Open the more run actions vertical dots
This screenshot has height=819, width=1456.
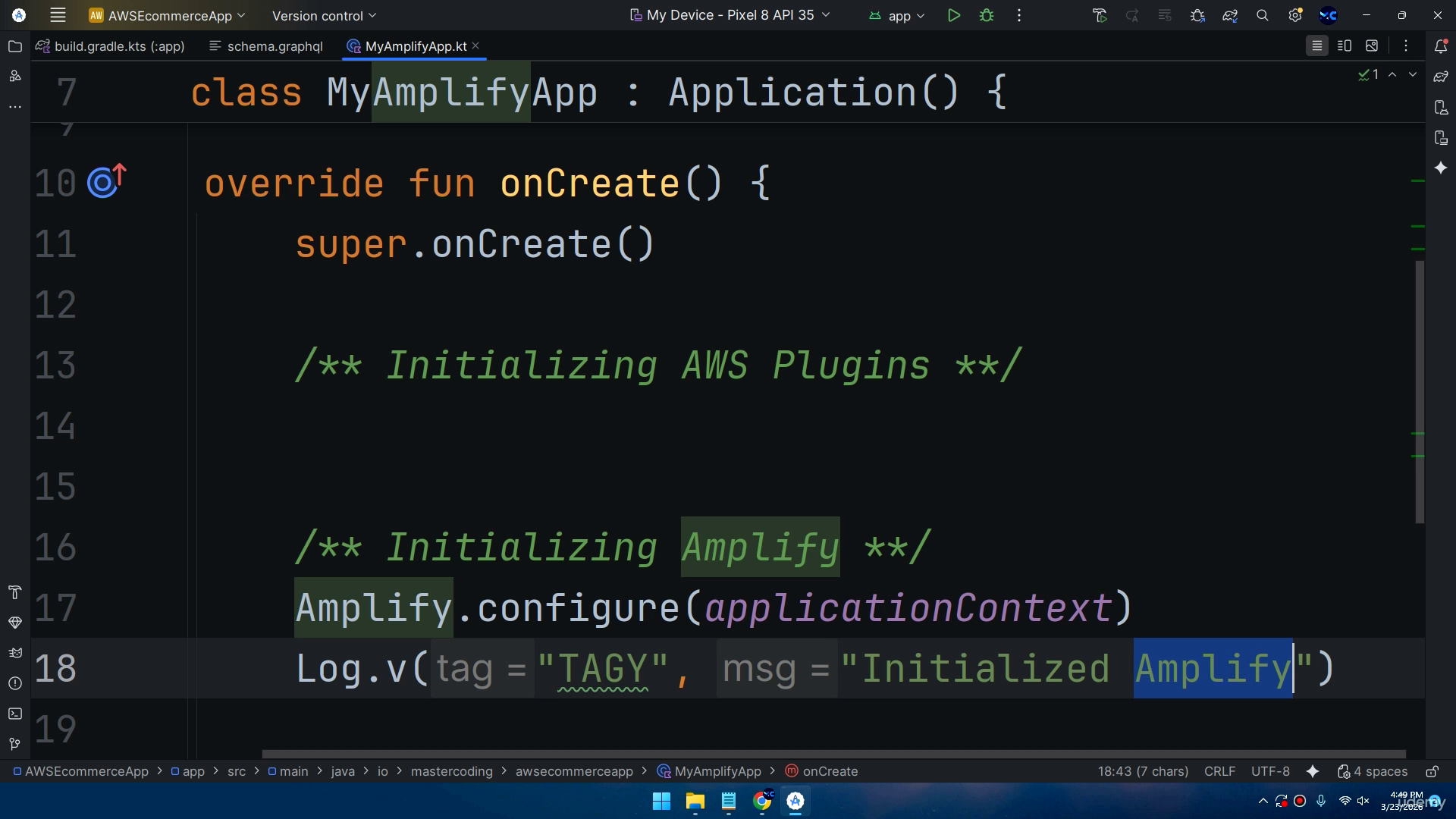pyautogui.click(x=1019, y=15)
